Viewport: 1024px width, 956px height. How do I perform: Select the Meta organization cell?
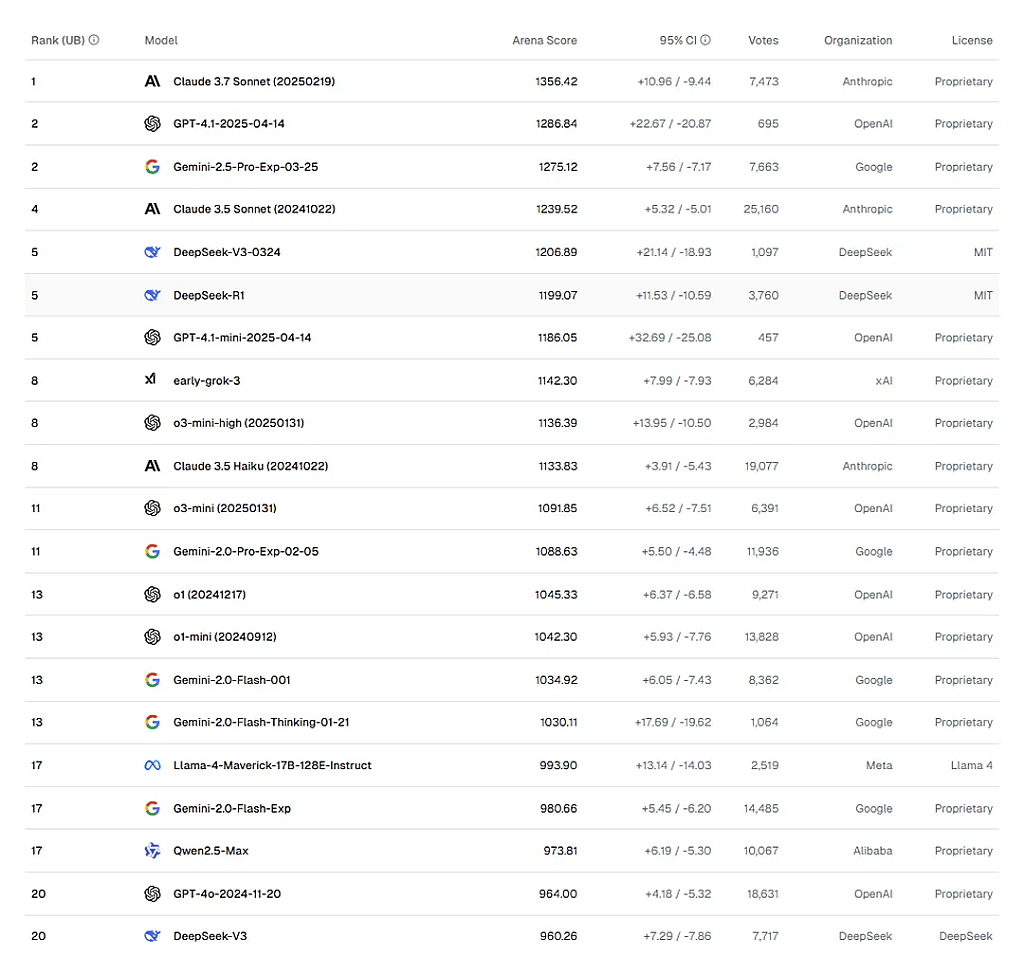[x=879, y=765]
